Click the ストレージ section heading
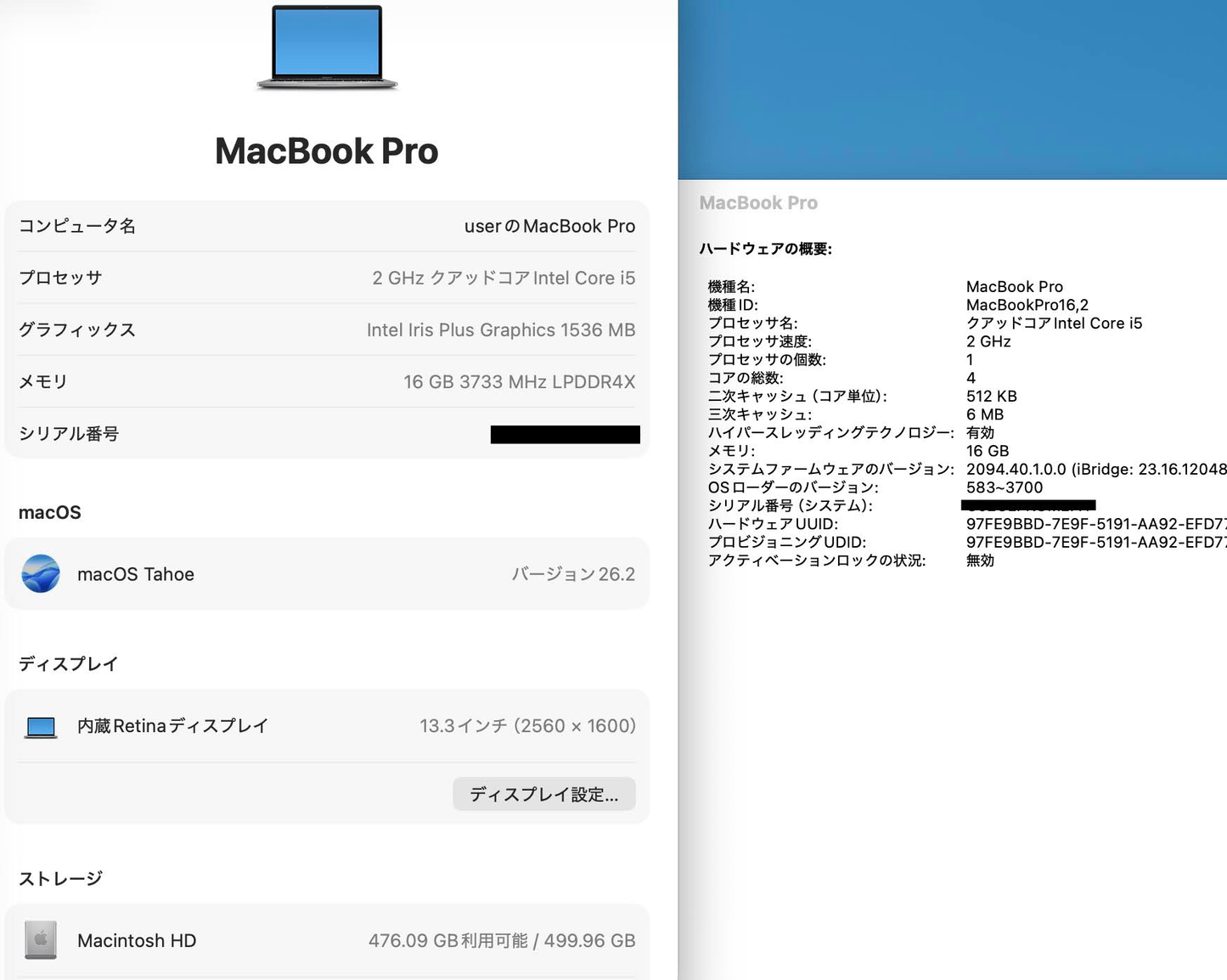Viewport: 1227px width, 980px height. pos(60,878)
